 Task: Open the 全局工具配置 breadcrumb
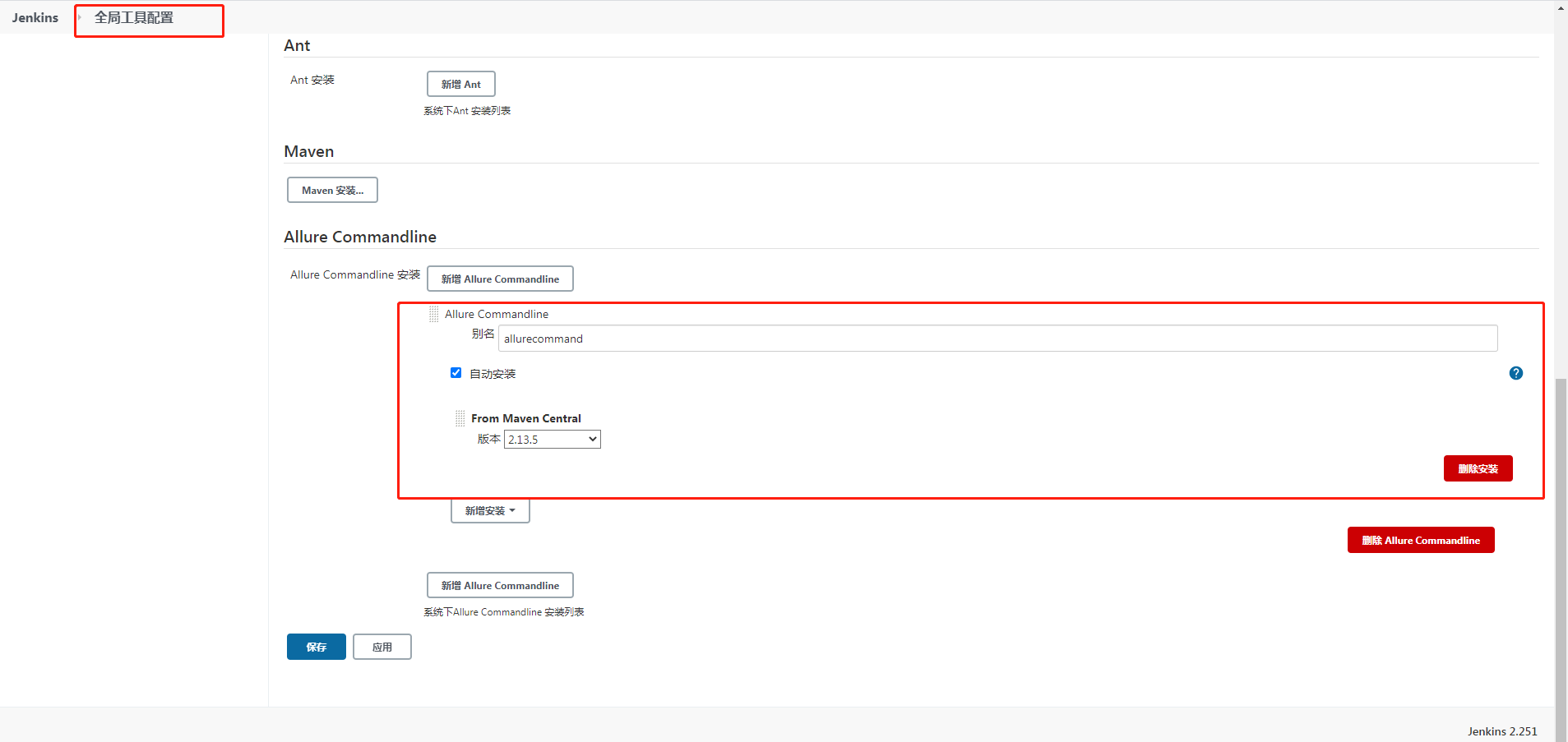[134, 17]
